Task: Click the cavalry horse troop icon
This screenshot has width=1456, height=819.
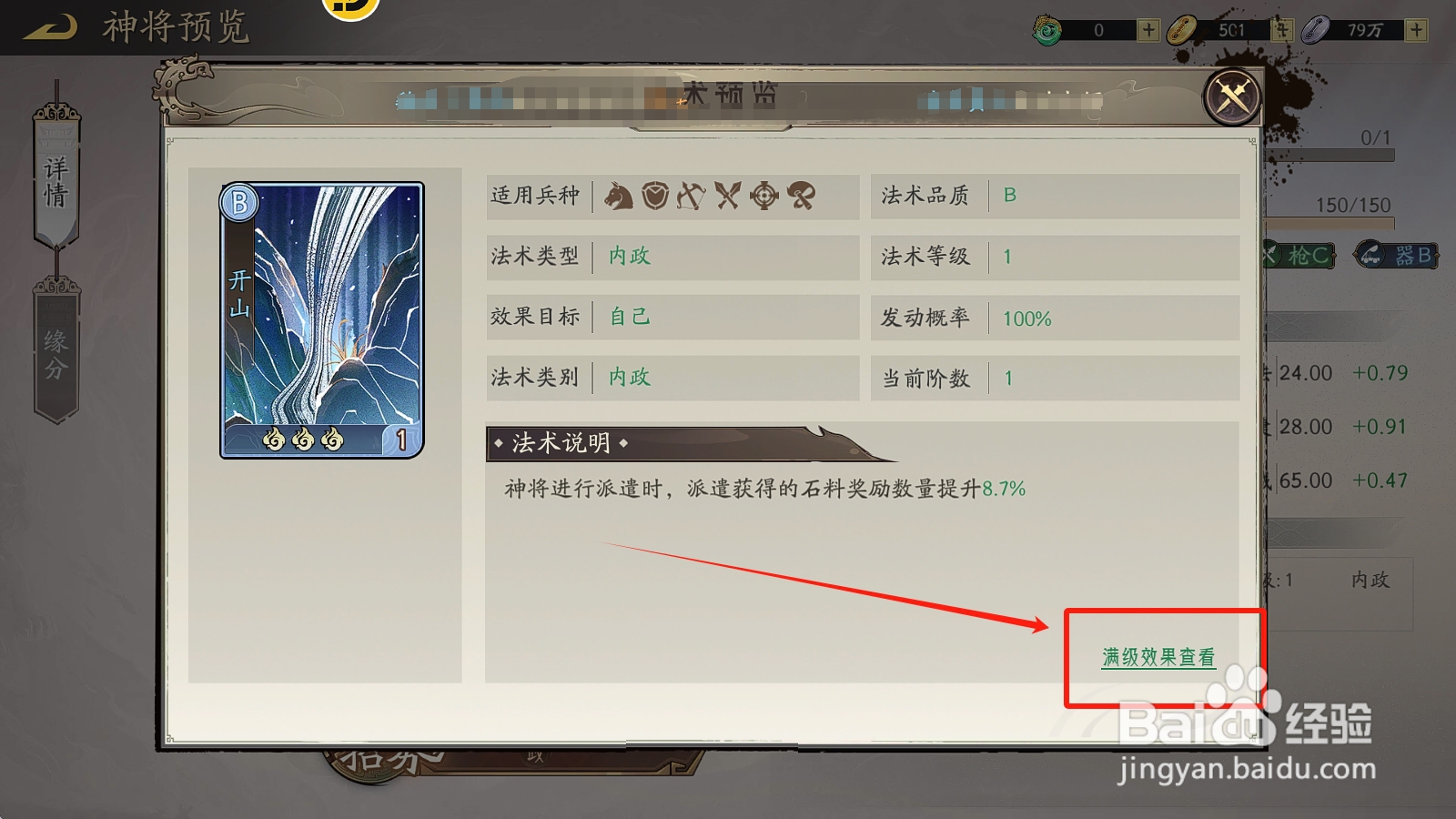Action: pyautogui.click(x=619, y=196)
